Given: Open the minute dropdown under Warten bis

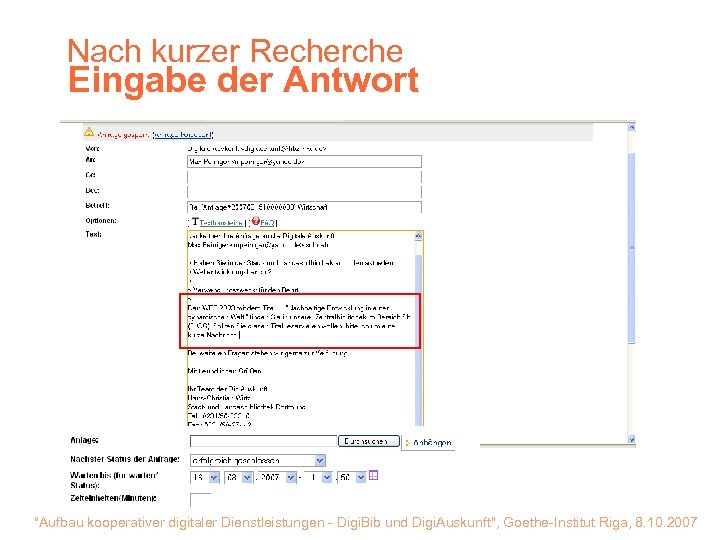Looking at the screenshot, I should click(361, 478).
